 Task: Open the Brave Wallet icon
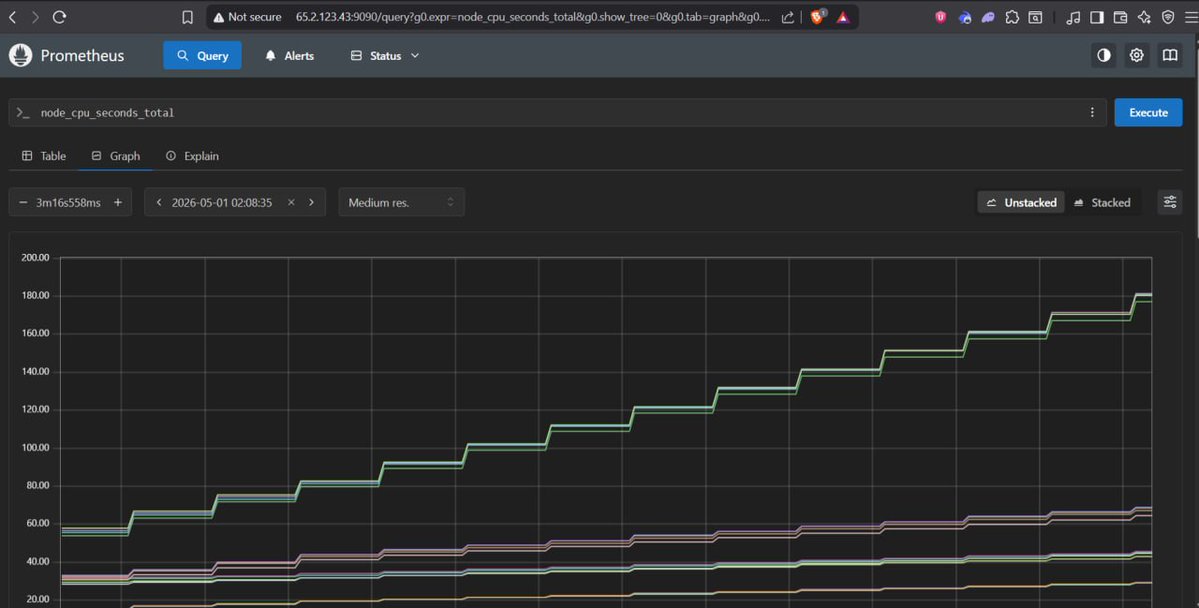1120,17
